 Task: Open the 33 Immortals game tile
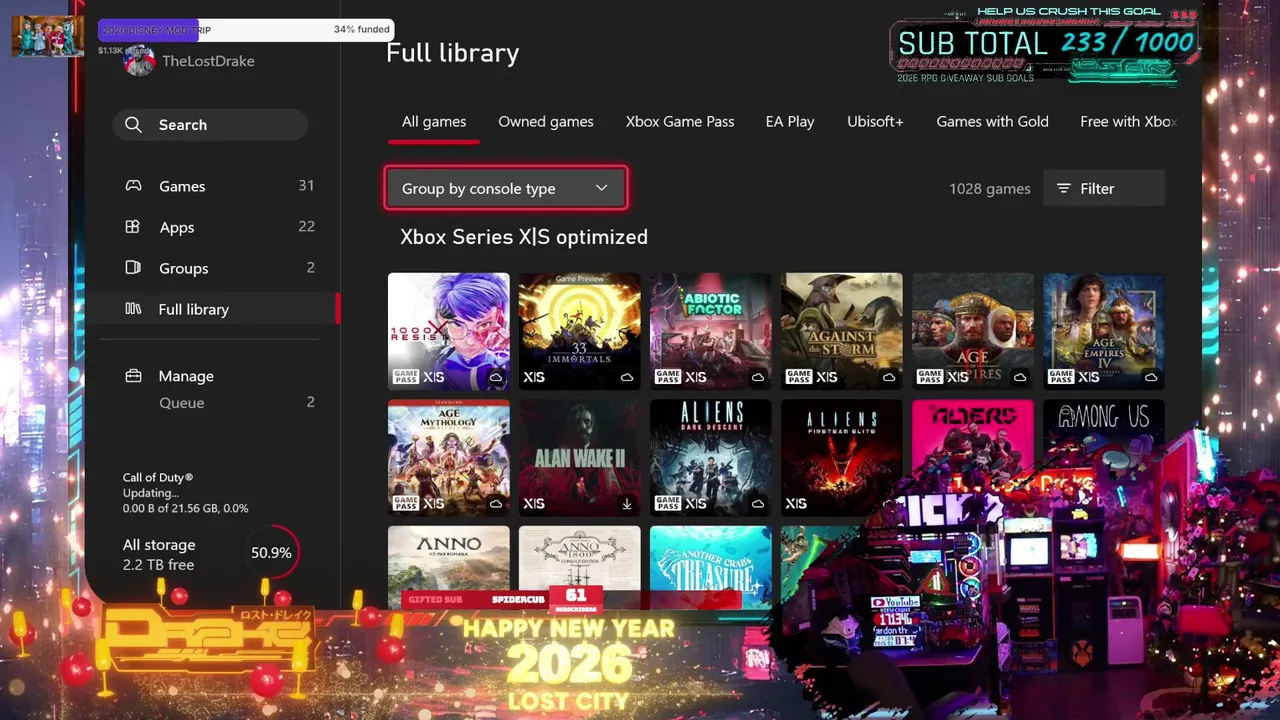(580, 331)
